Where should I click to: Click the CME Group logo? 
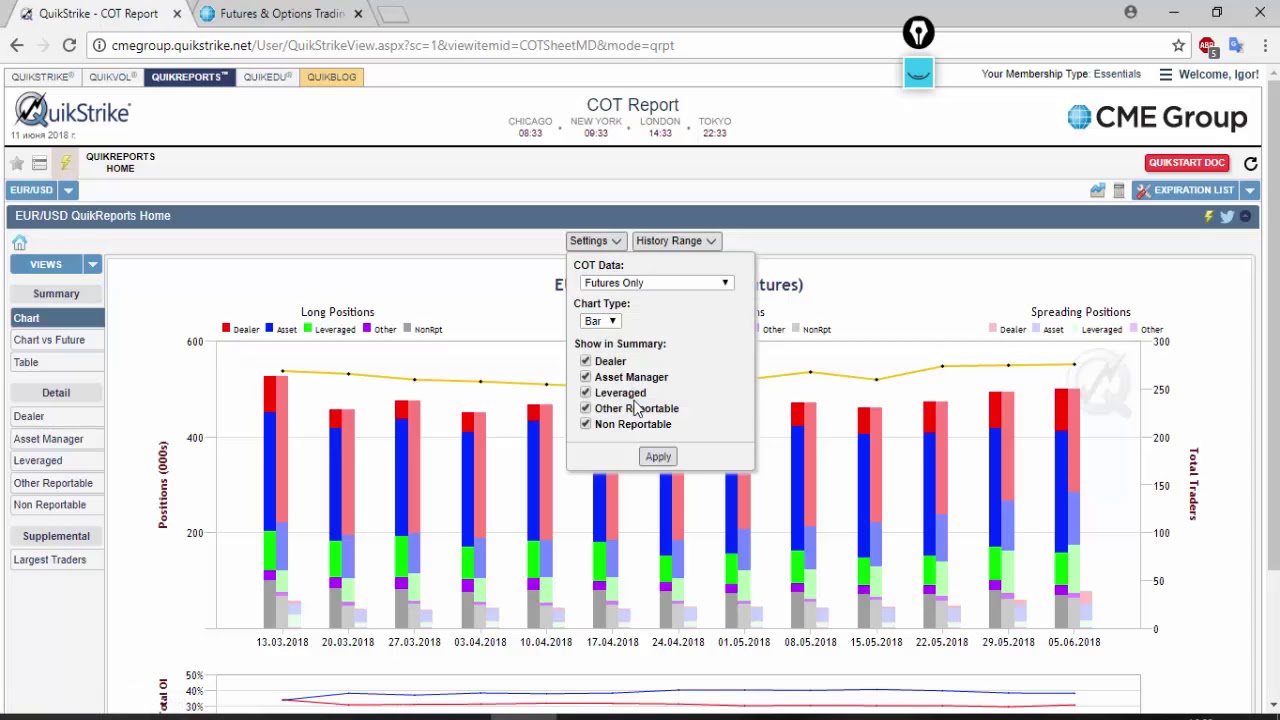(x=1157, y=117)
